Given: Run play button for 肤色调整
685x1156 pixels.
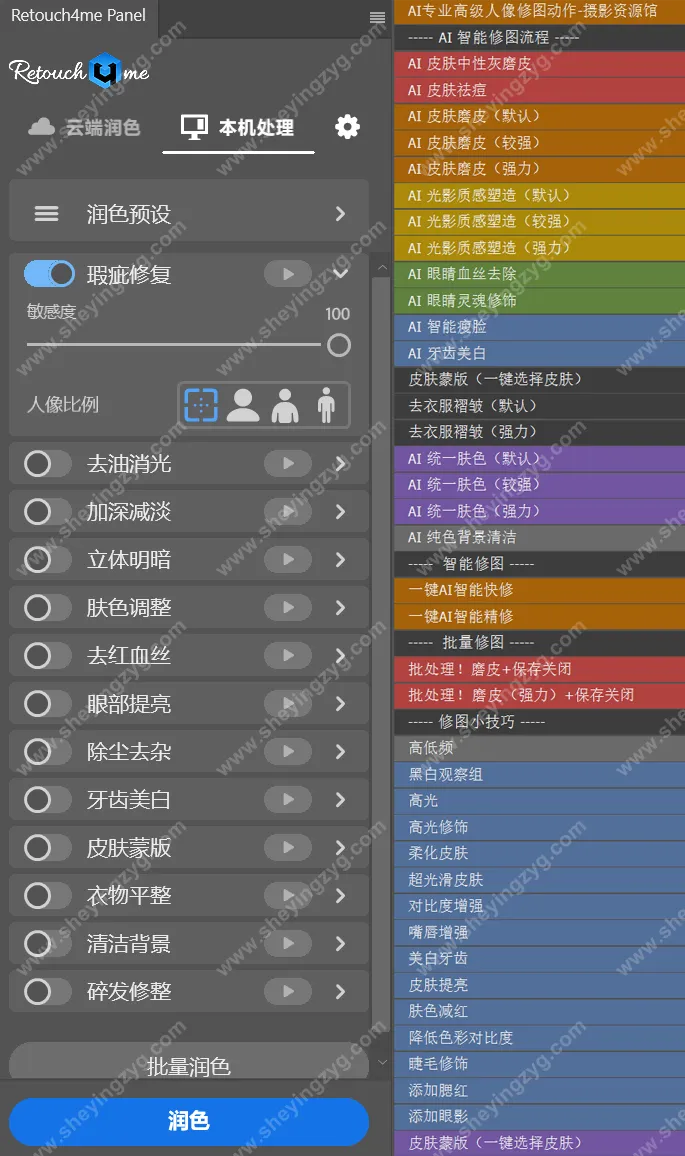Looking at the screenshot, I should pyautogui.click(x=288, y=607).
